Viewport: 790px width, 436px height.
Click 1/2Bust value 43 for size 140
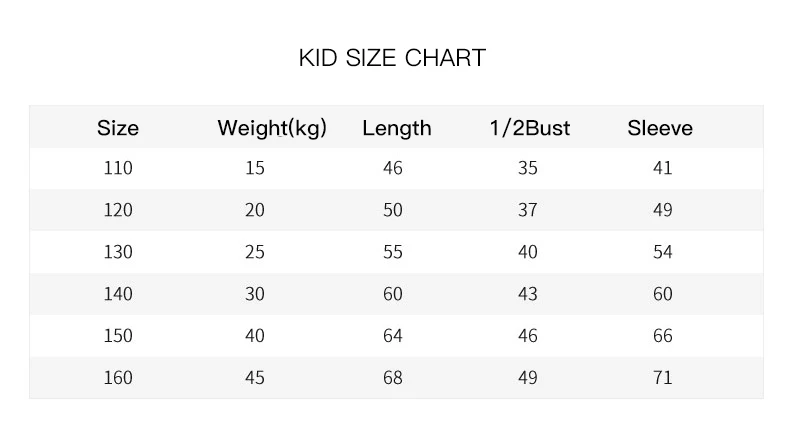point(528,294)
